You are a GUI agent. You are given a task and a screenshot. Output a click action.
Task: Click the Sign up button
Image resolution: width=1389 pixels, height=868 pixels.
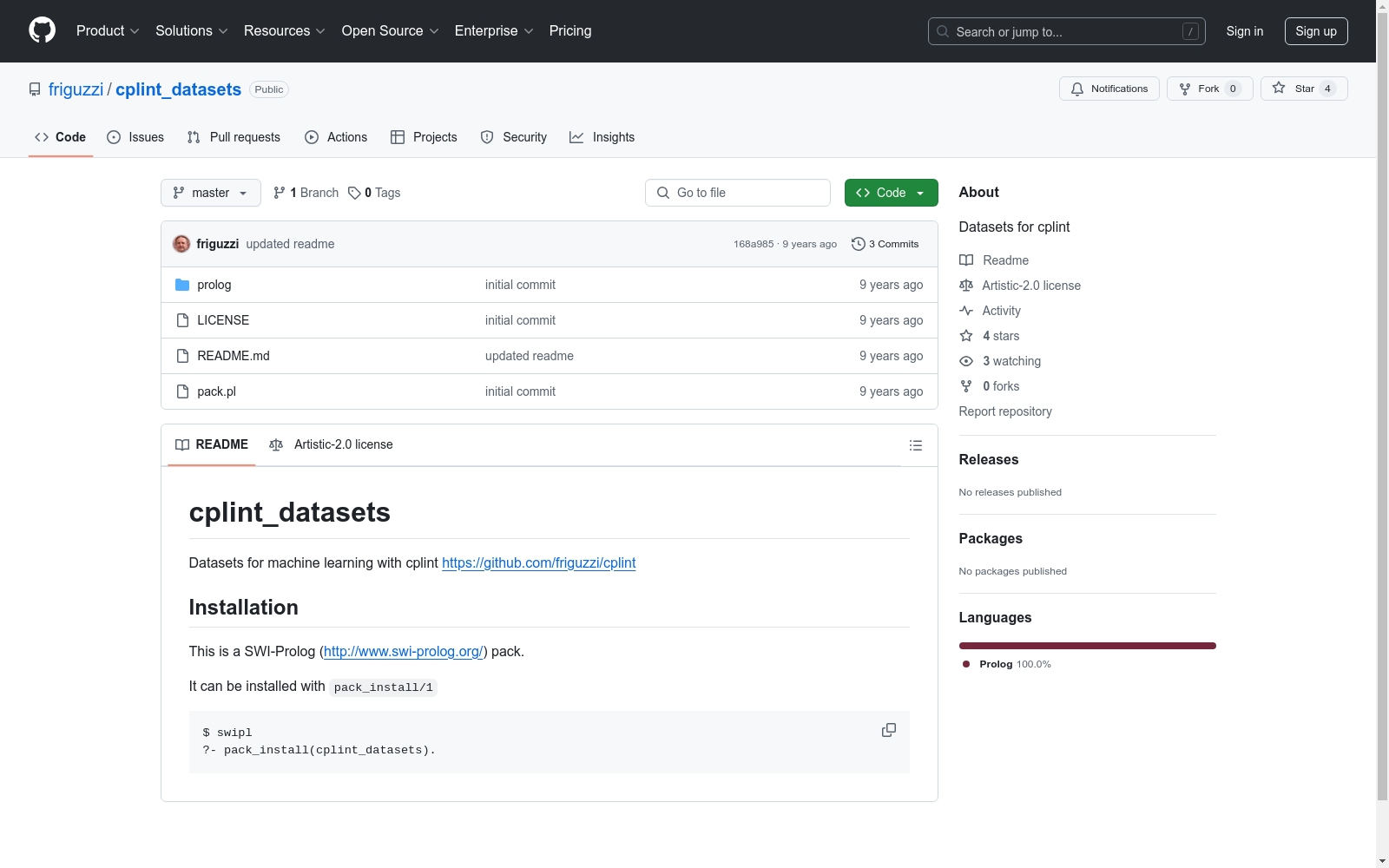(x=1316, y=31)
